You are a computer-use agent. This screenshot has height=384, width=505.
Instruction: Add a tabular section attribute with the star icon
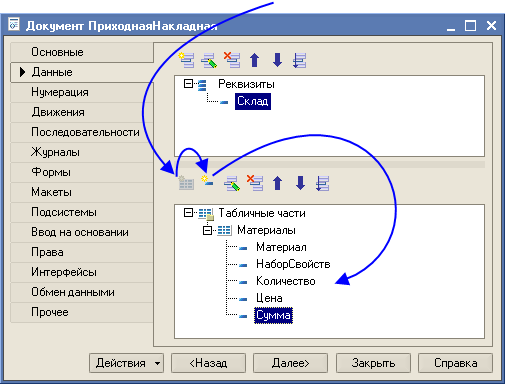click(207, 181)
